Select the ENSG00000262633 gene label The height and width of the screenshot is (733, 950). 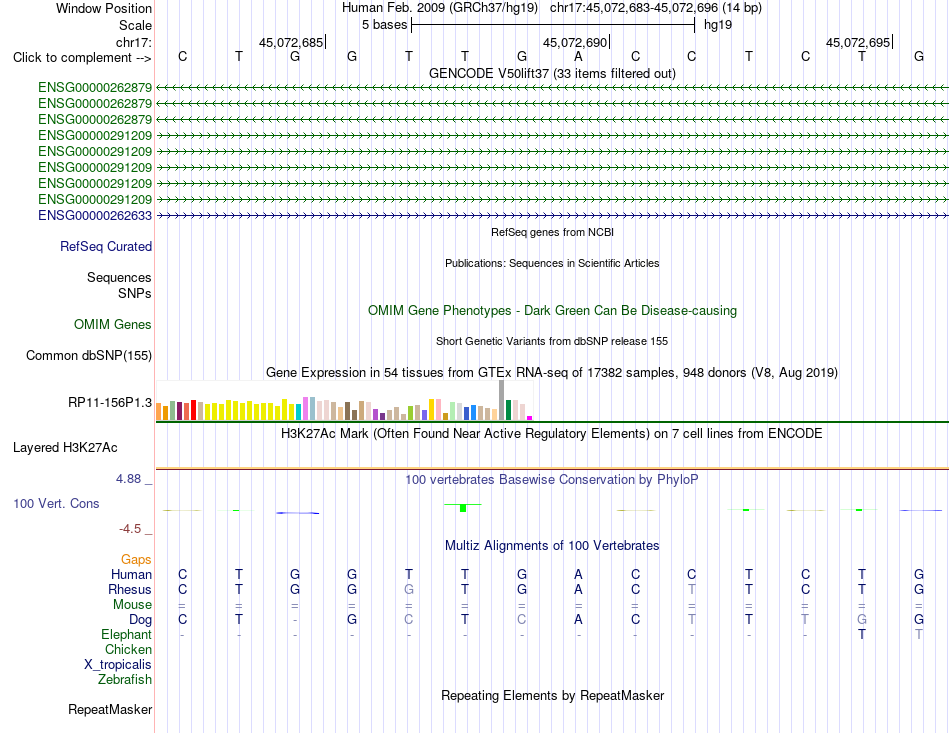95,216
